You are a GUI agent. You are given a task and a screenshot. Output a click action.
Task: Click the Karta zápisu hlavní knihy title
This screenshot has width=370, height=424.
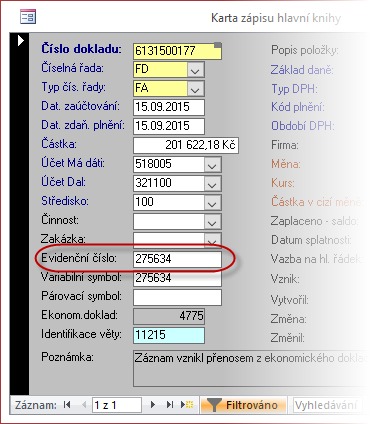point(276,18)
